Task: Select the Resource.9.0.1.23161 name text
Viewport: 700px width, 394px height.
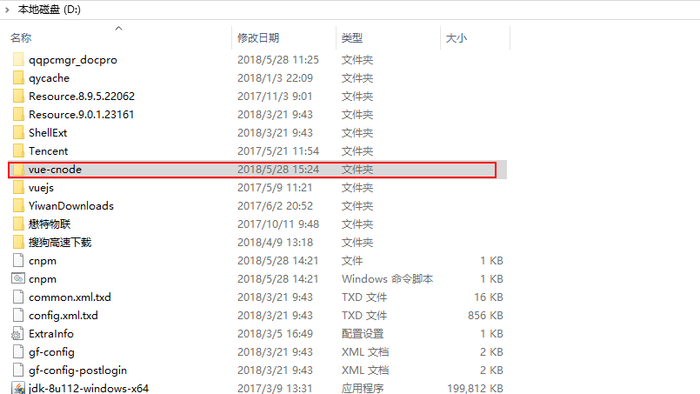Action: click(81, 114)
